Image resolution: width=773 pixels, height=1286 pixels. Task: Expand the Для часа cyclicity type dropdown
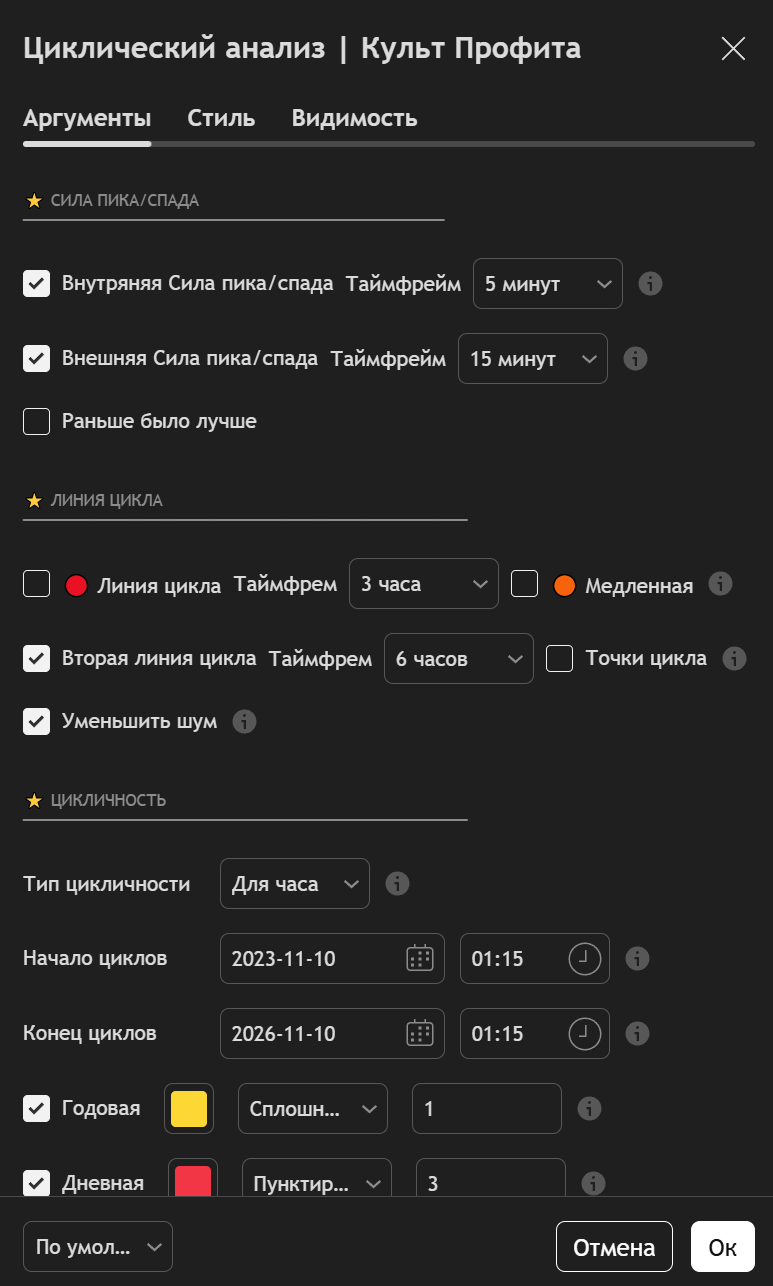point(294,884)
